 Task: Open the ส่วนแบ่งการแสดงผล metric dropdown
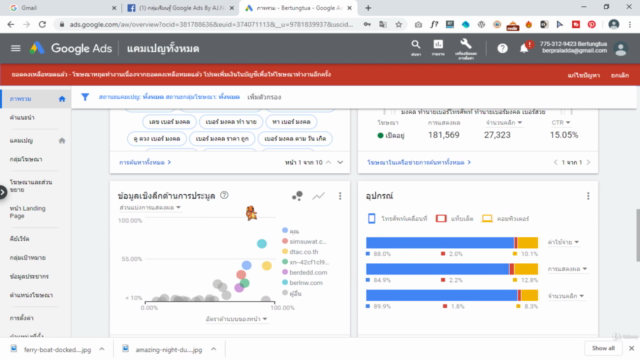click(150, 208)
